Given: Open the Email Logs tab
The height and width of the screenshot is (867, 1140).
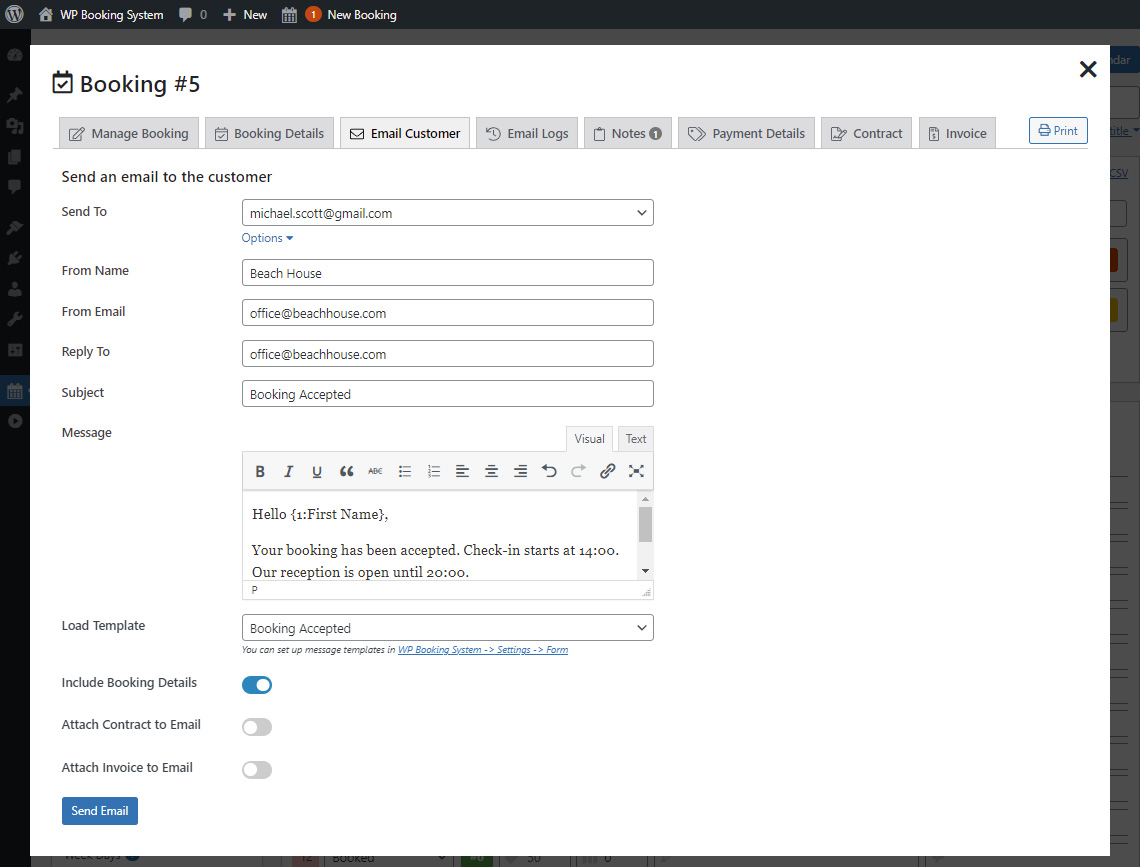Looking at the screenshot, I should 527,133.
